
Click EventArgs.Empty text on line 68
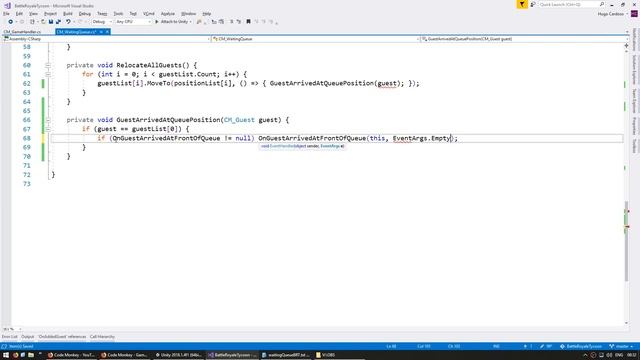coord(421,138)
